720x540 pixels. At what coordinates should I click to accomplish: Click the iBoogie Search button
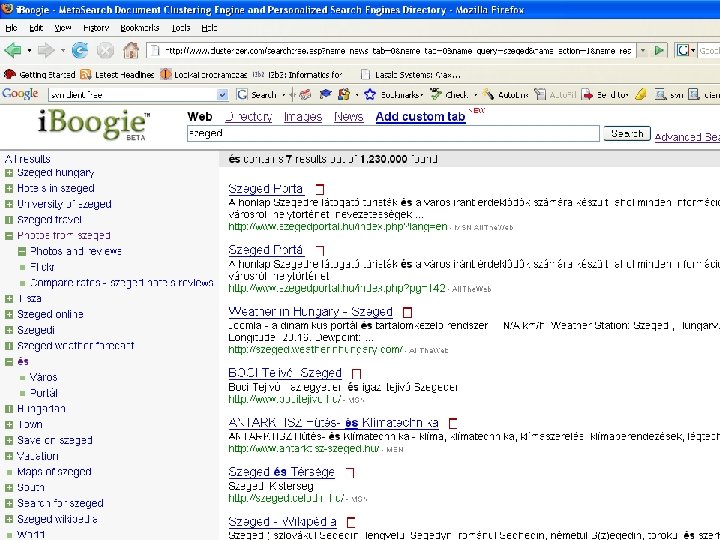627,133
